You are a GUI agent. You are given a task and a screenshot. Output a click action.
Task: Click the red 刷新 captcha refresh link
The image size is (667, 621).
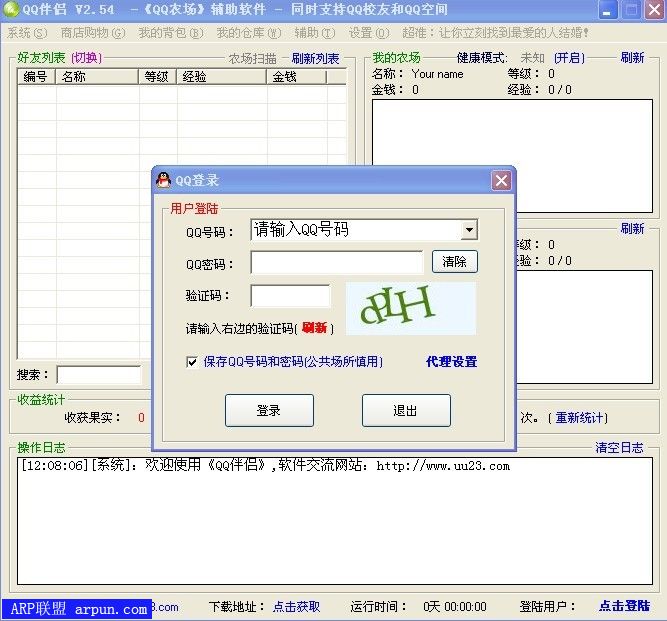point(314,328)
